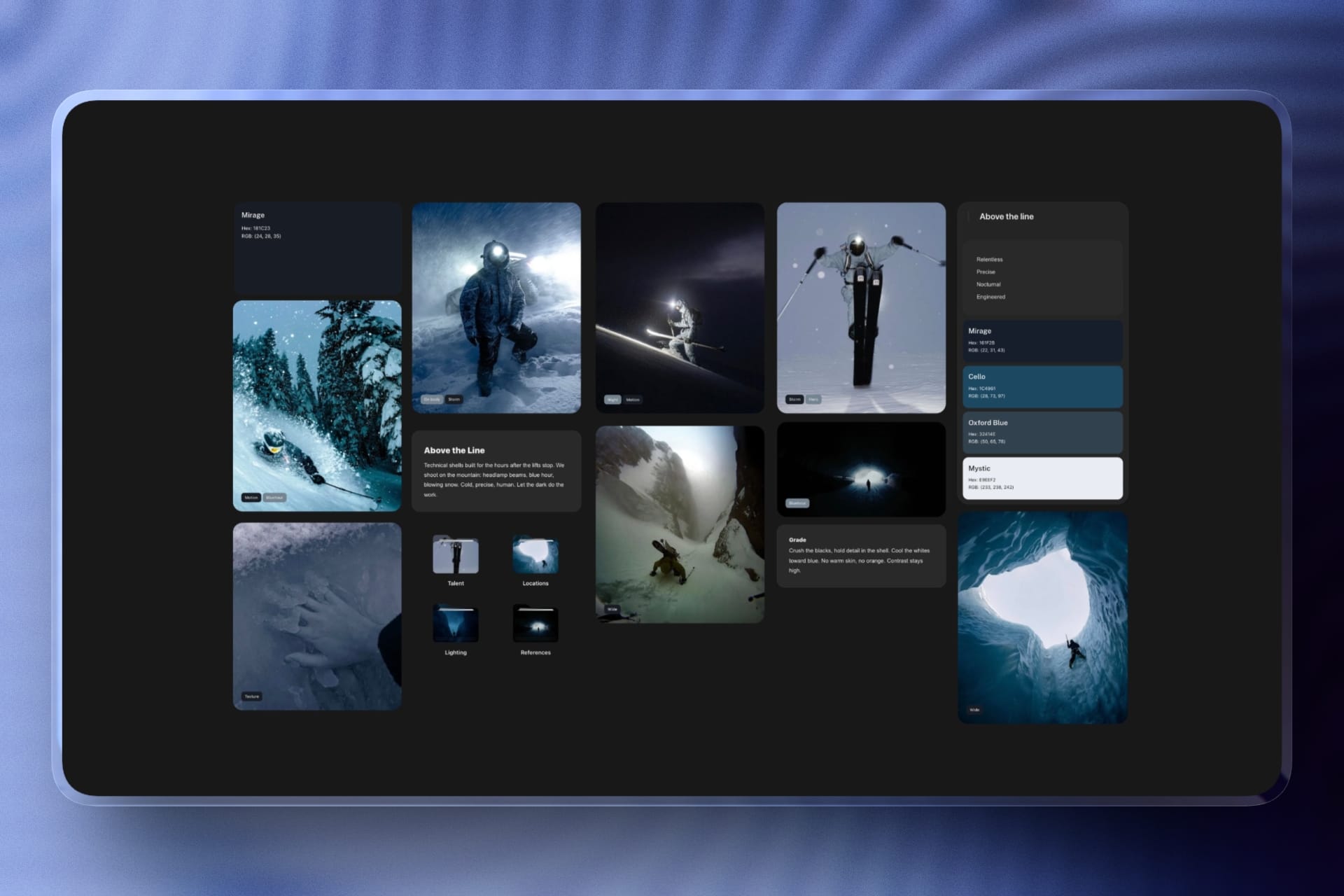Open the ice cave climber photo
This screenshot has height=896, width=1344.
(x=1042, y=617)
